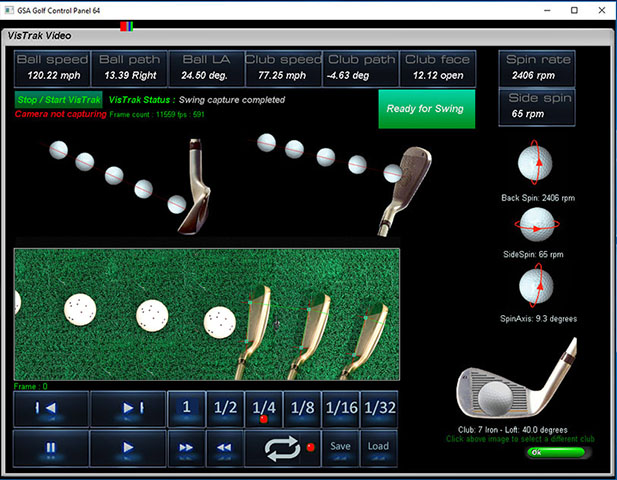Viewport: 617px width, 480px height.
Task: Click the green Ok button
Action: click(x=557, y=452)
